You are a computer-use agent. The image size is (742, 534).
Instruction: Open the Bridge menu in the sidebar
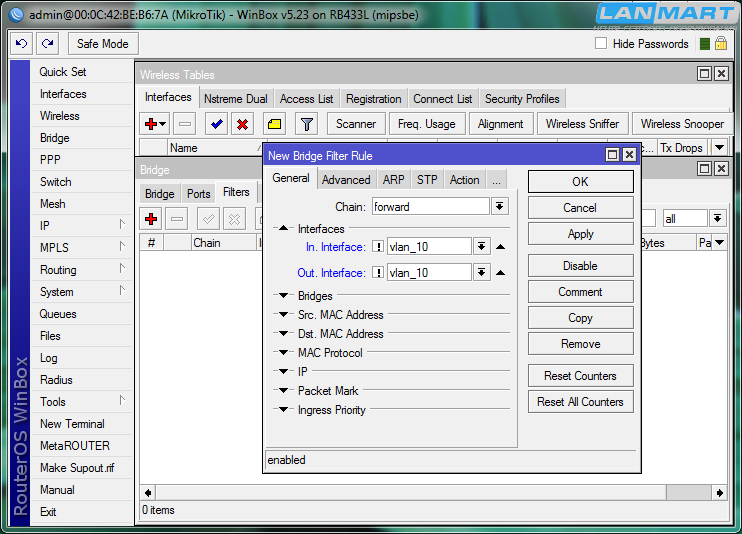coord(81,138)
